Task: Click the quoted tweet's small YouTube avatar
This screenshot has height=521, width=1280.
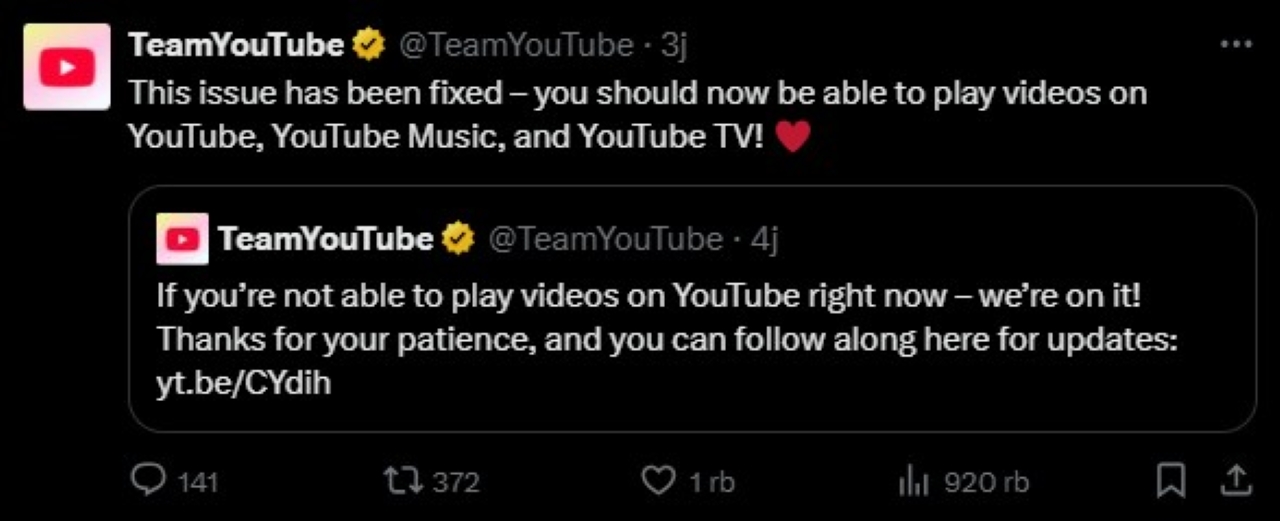Action: click(x=182, y=239)
